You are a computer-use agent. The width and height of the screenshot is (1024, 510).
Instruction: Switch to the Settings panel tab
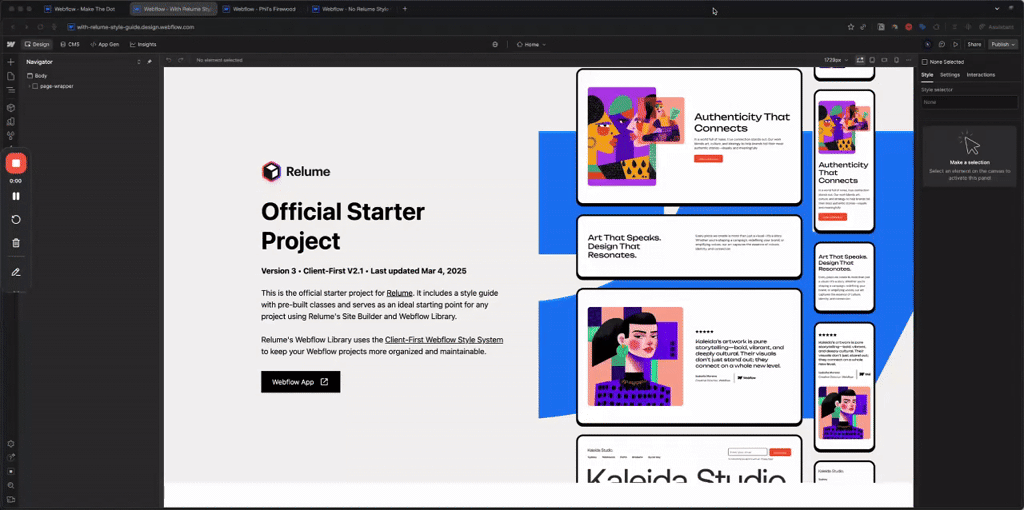pyautogui.click(x=949, y=75)
